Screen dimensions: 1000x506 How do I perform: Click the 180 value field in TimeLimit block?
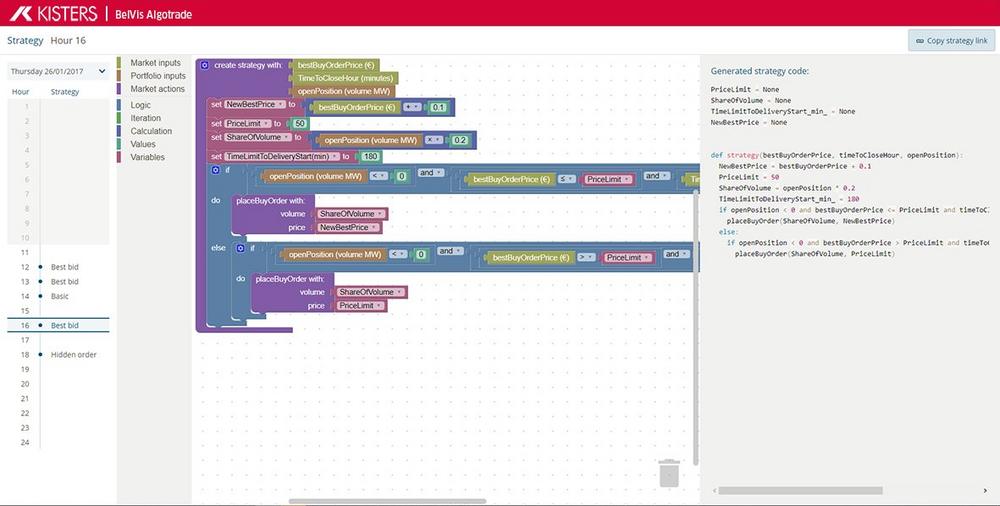click(370, 156)
